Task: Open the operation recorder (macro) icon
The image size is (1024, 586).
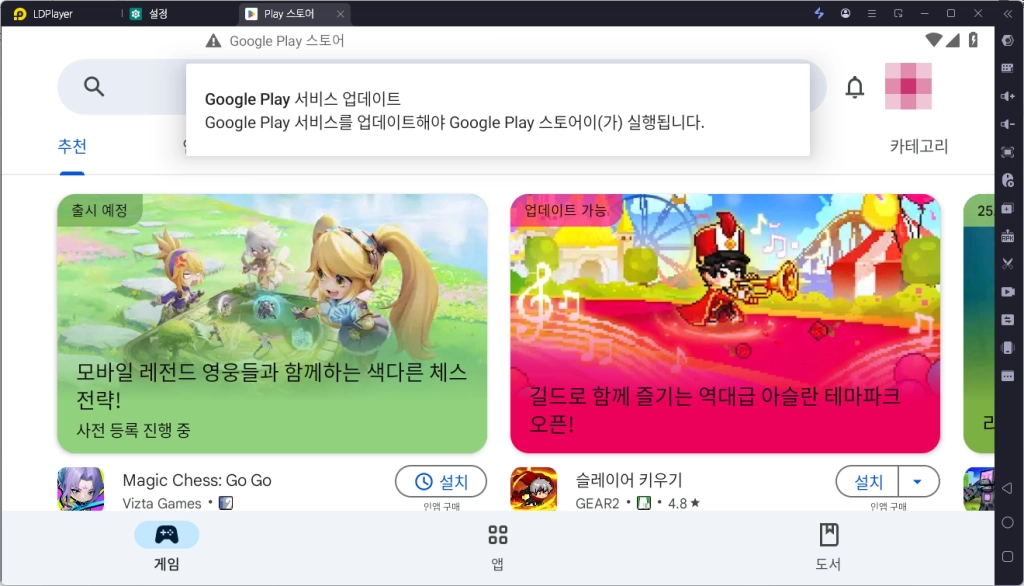Action: coord(1008,180)
